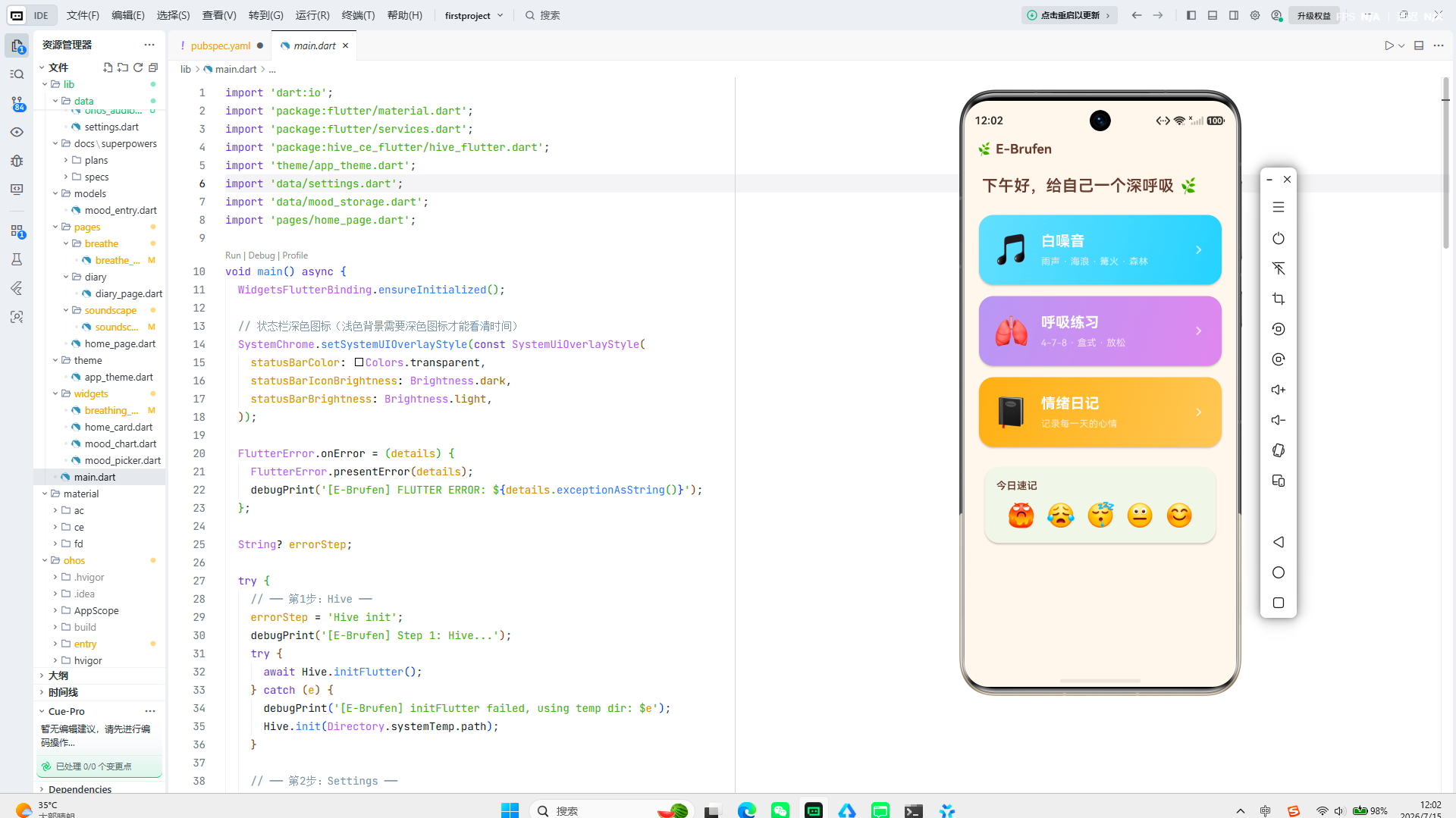
Task: Open the run options dropdown arrow
Action: (1401, 45)
